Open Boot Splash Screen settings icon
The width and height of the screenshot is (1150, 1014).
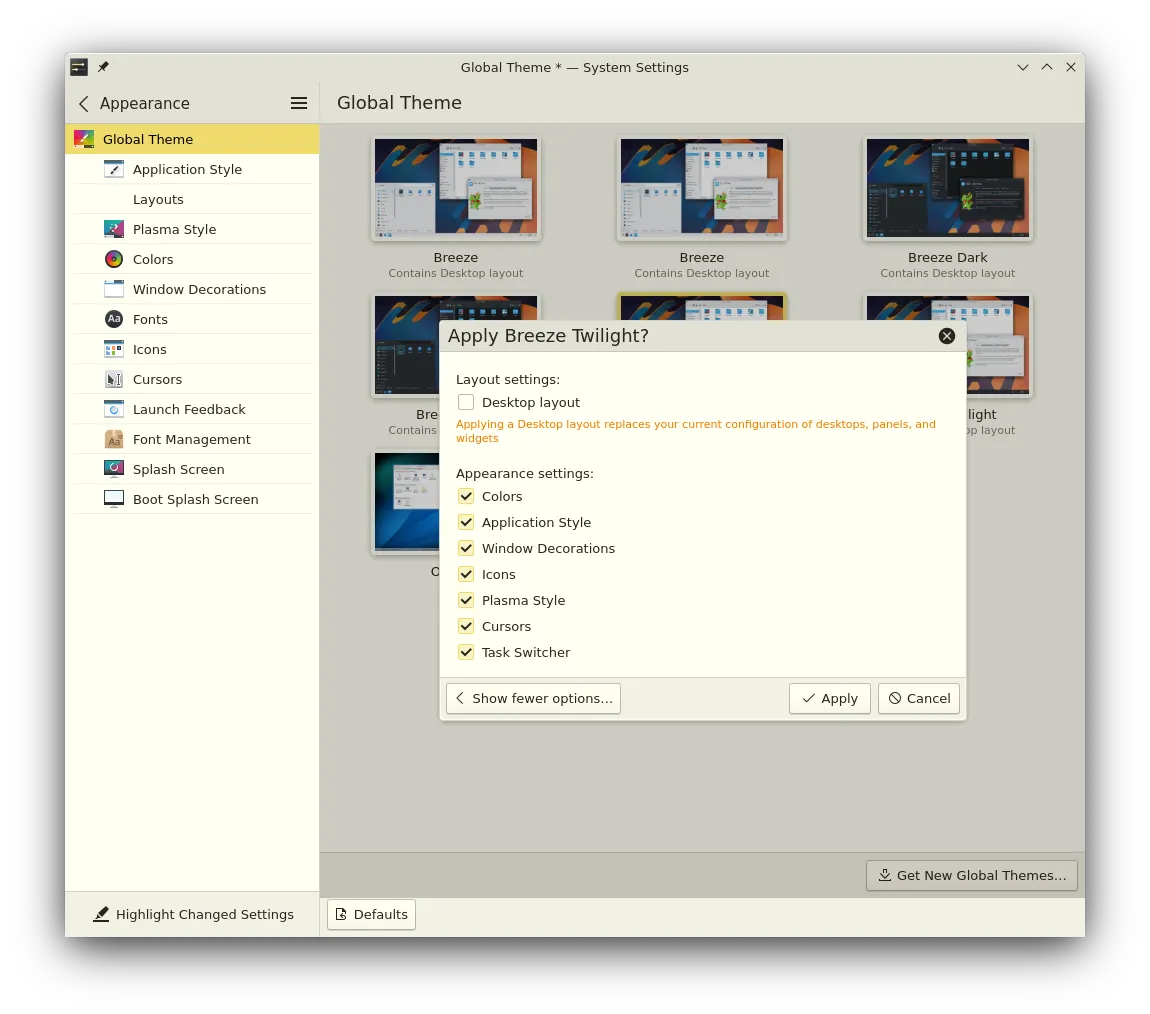pos(113,499)
